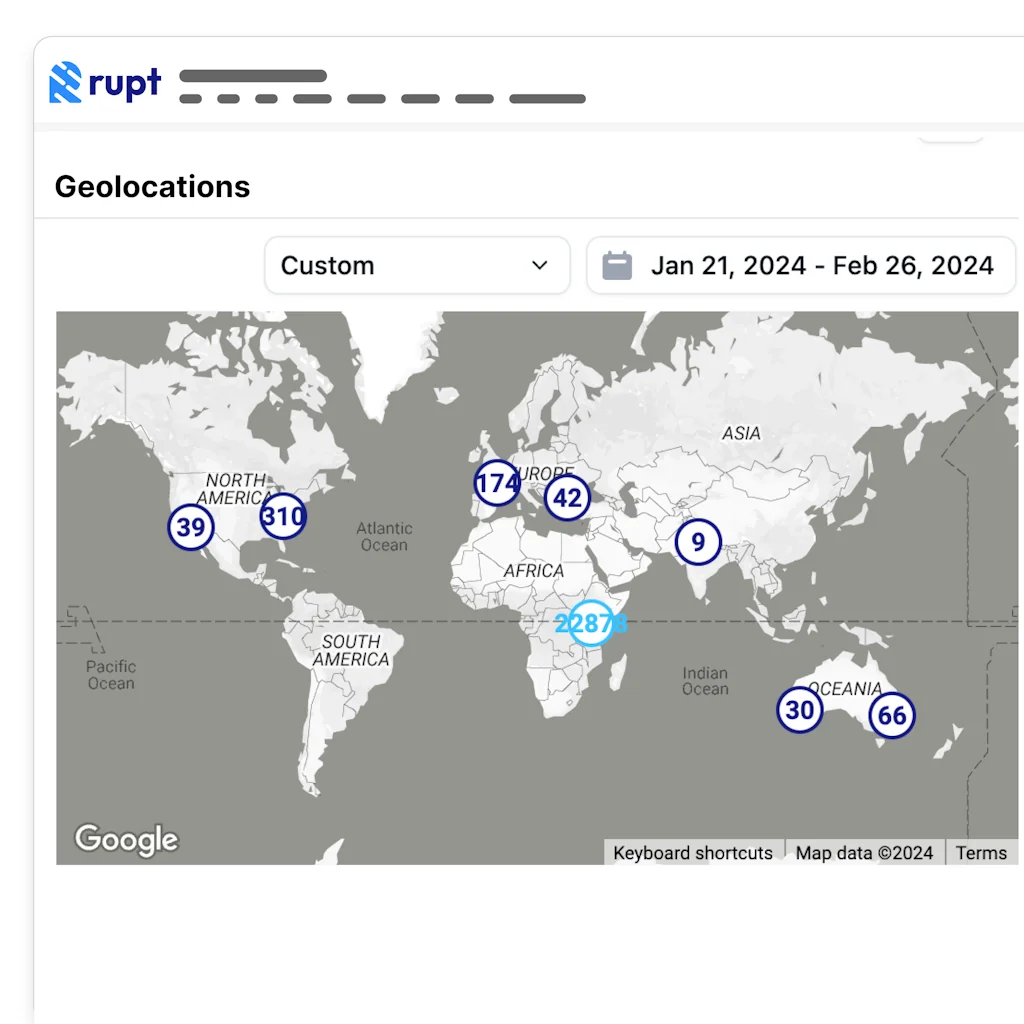
Task: Click the light blue 22878 cluster in Africa
Action: (591, 623)
